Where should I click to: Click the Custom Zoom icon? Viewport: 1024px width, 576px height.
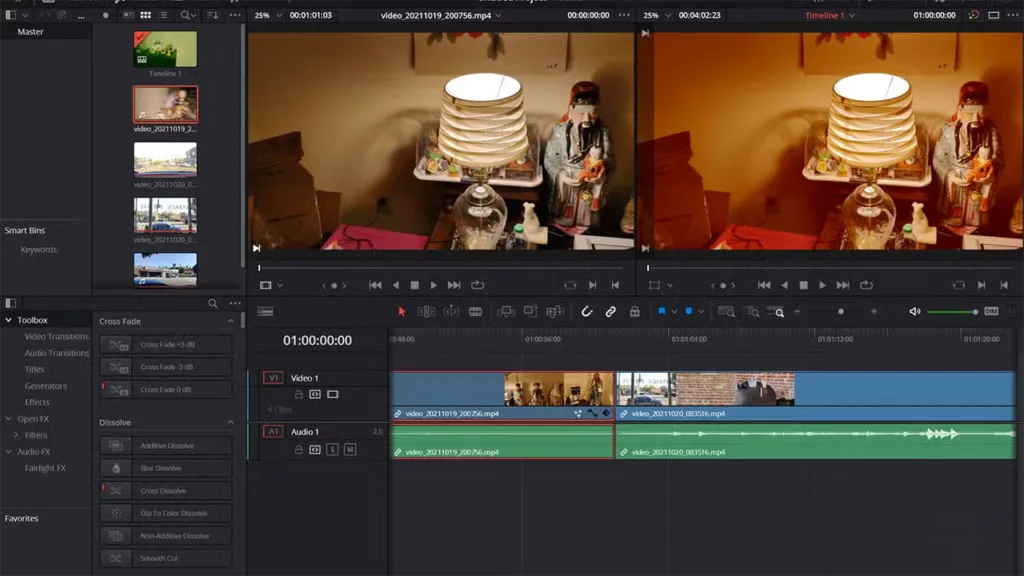[776, 312]
